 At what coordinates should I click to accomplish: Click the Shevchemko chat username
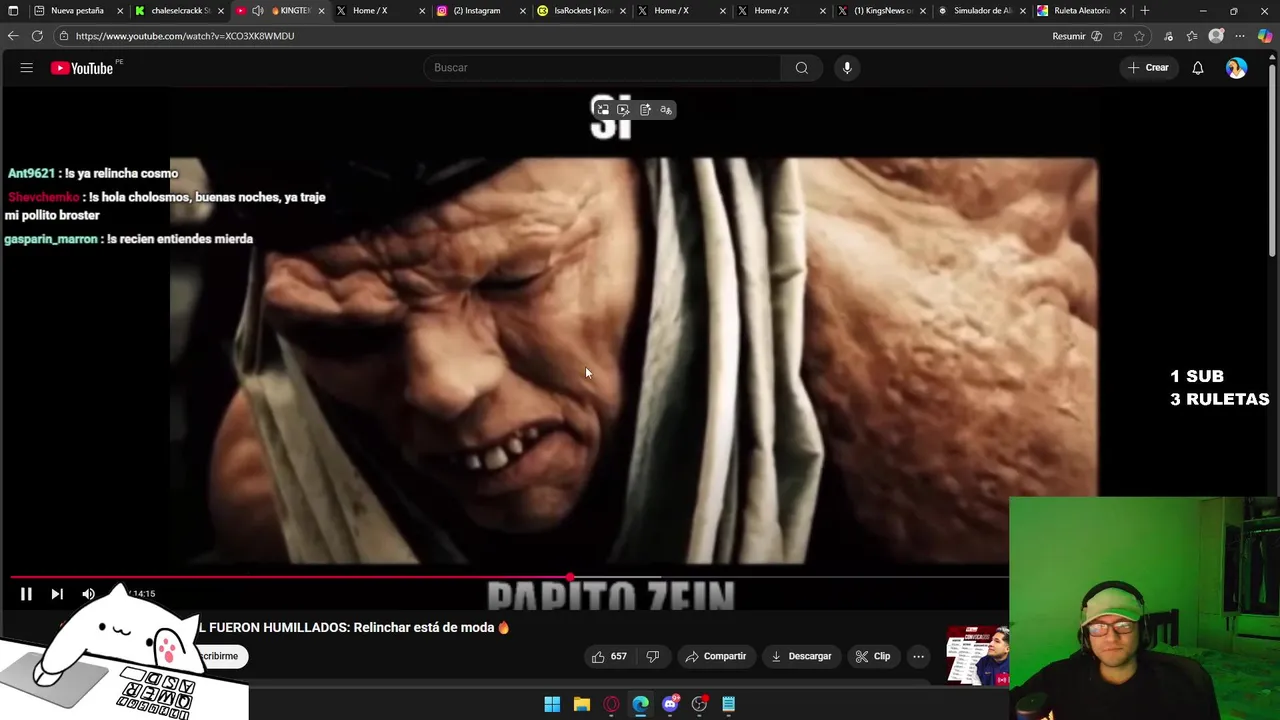tap(43, 198)
